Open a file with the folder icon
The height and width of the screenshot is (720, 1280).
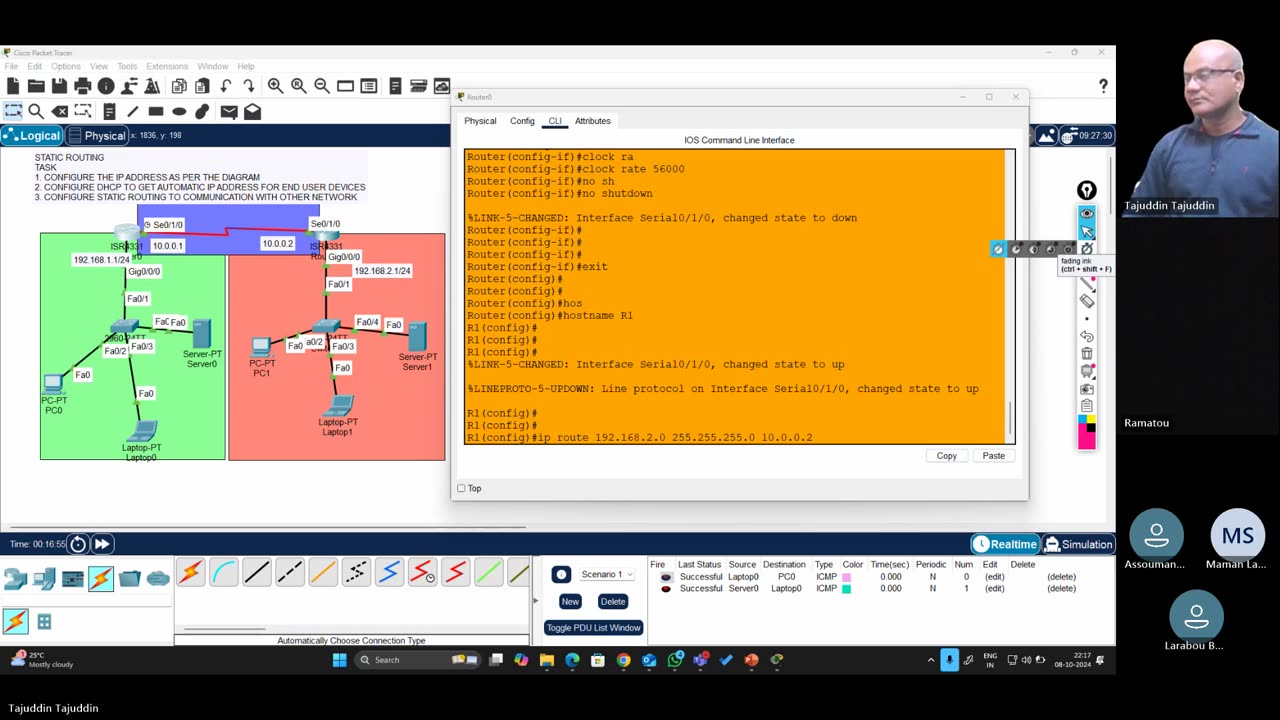click(36, 86)
